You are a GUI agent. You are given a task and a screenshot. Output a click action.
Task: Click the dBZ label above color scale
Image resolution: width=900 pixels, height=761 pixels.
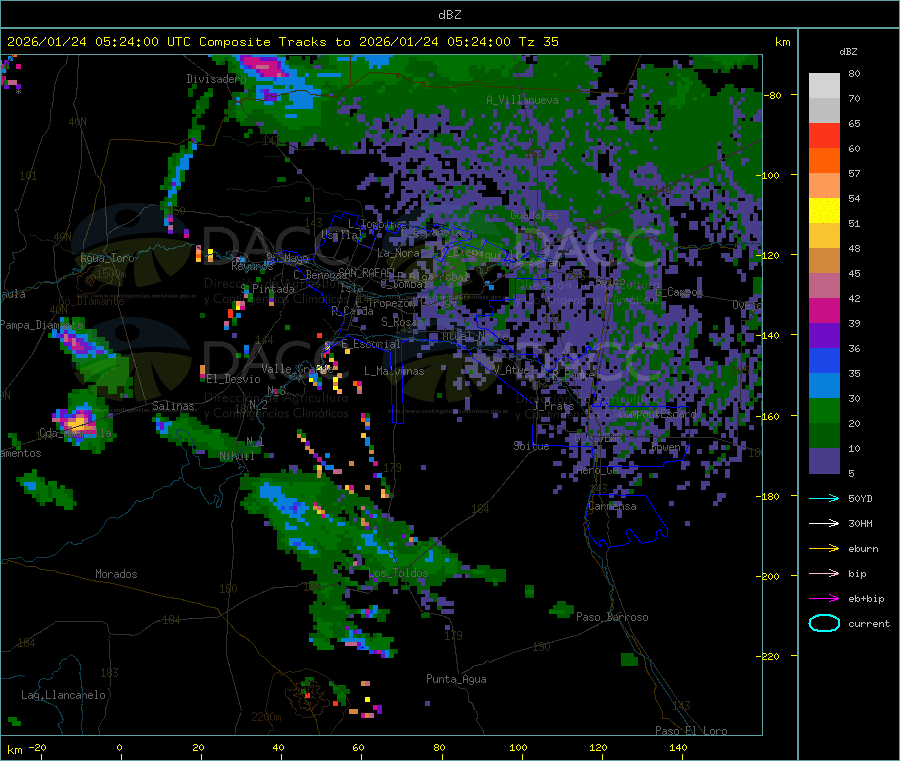848,52
